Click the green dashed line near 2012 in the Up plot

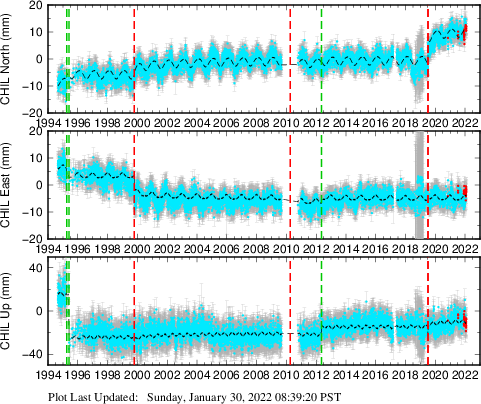pos(321,313)
